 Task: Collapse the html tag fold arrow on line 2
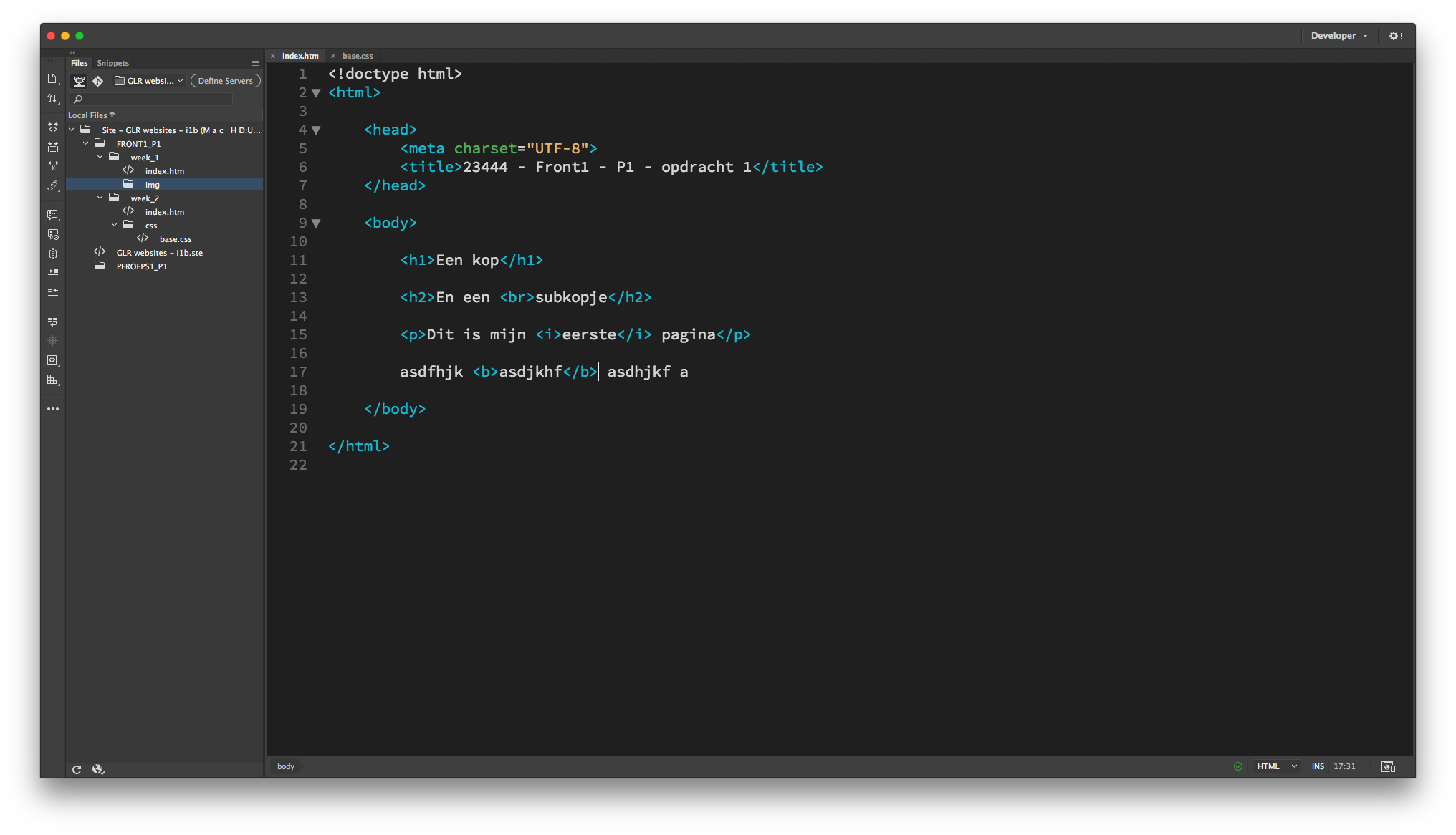(x=316, y=93)
